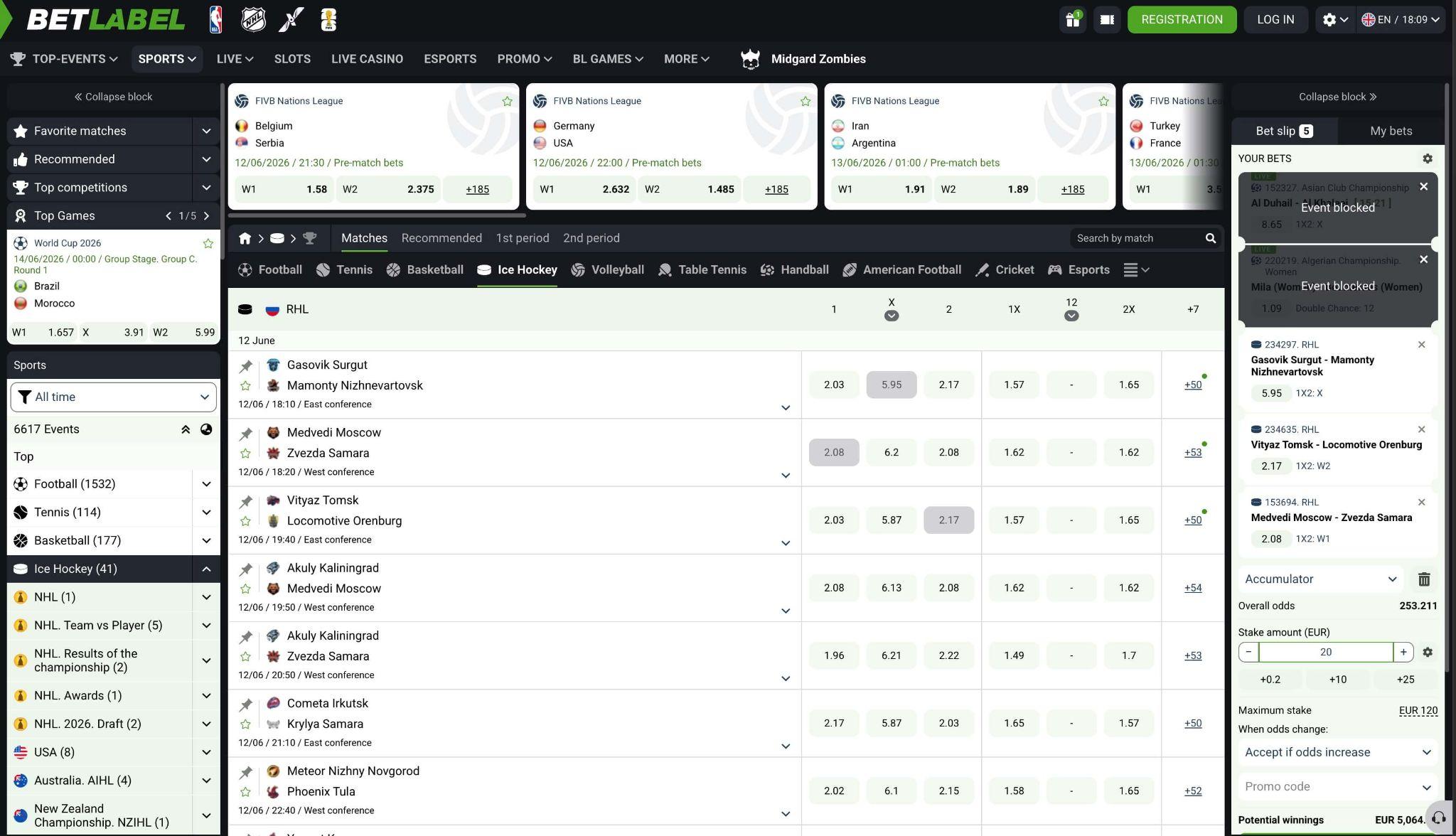Click the REGISTRATION button
This screenshot has height=836, width=1456.
(1182, 20)
